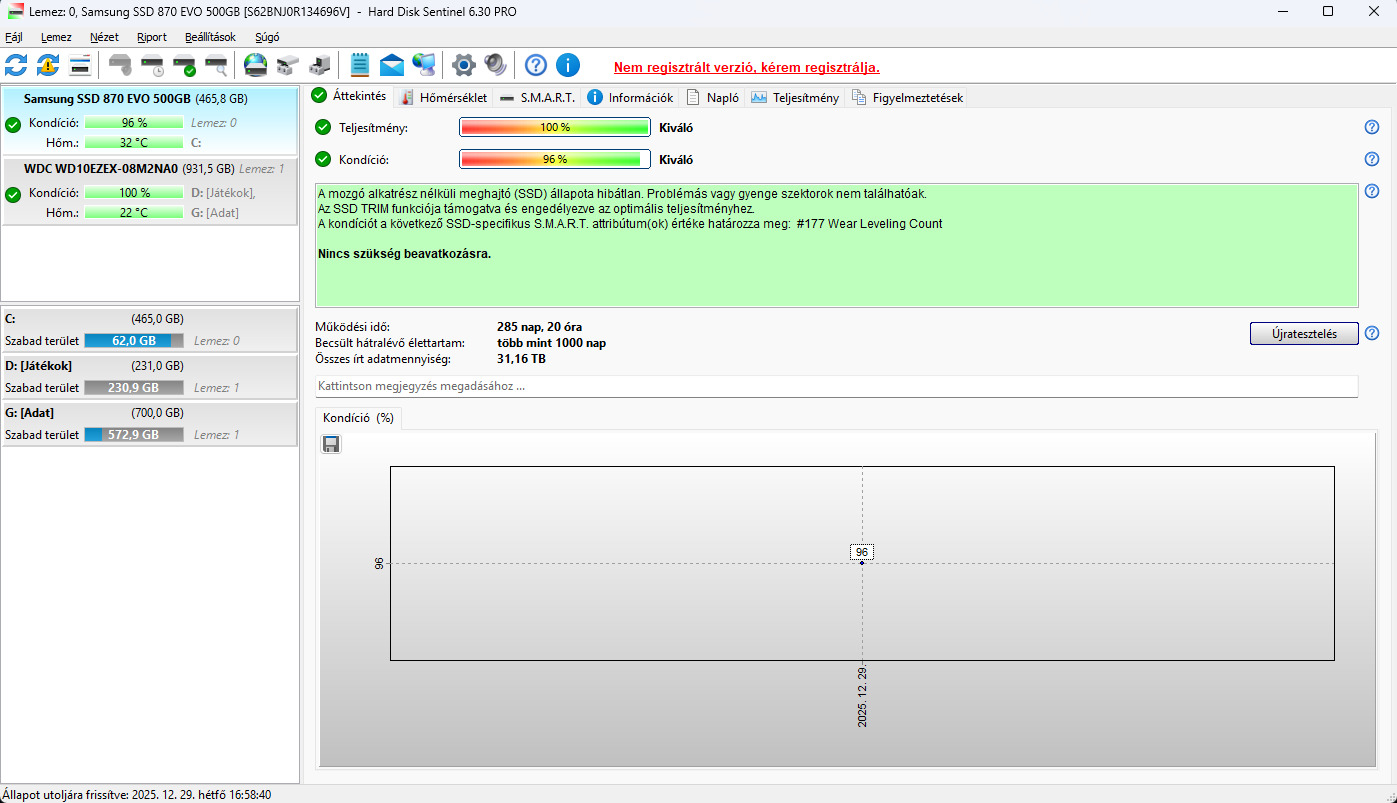Click the second gray drive-enclosure icon before notepad

(320, 66)
